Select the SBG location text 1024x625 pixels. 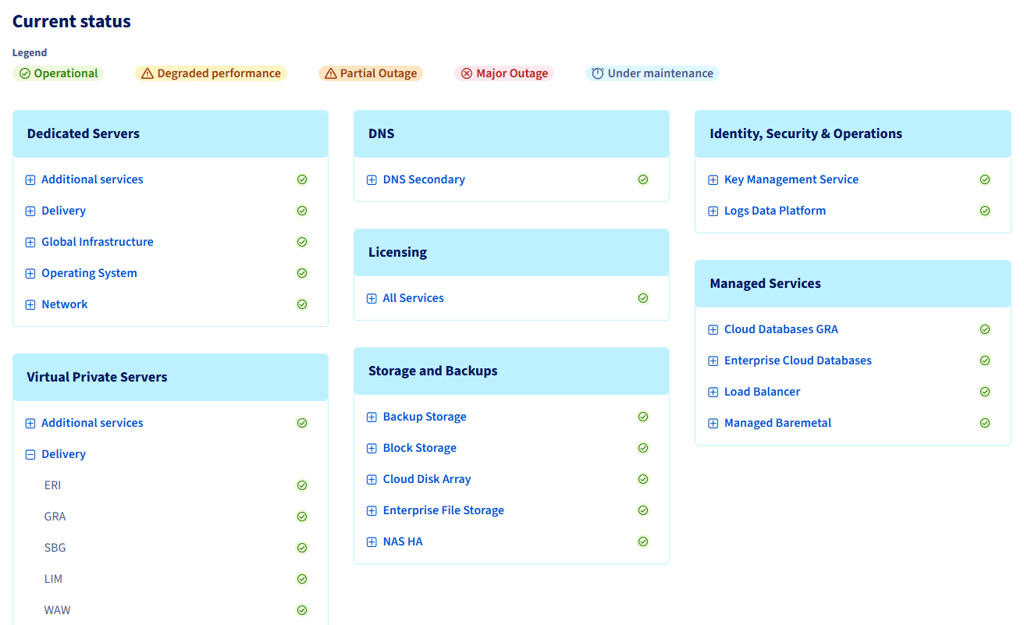(55, 548)
